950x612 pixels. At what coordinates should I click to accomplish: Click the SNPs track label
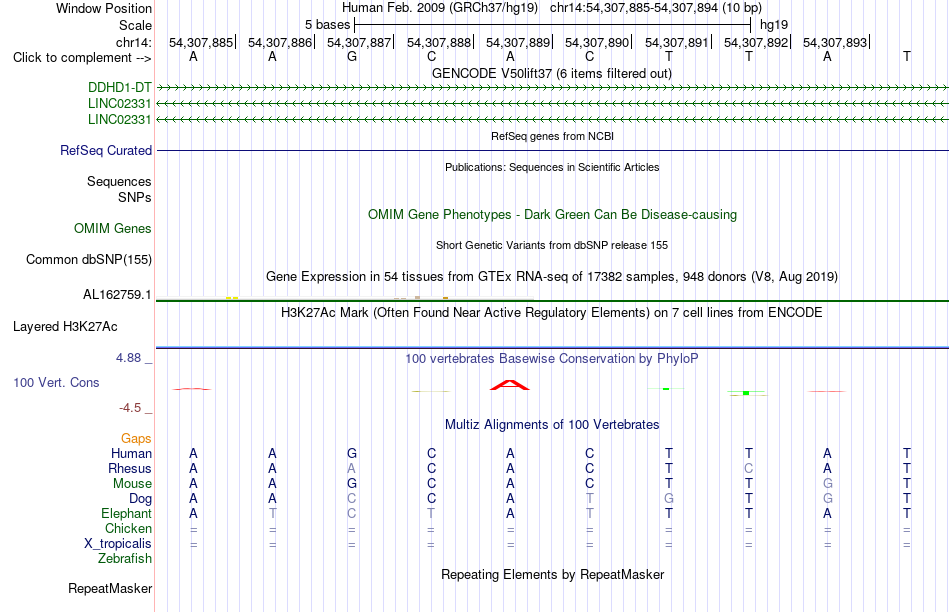point(135,198)
